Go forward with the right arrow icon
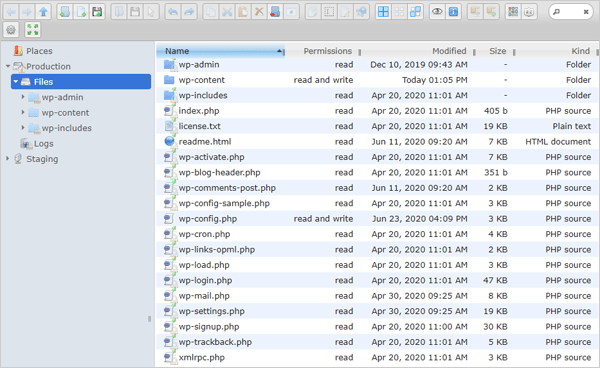Screen dimensions: 600x368 [27, 12]
